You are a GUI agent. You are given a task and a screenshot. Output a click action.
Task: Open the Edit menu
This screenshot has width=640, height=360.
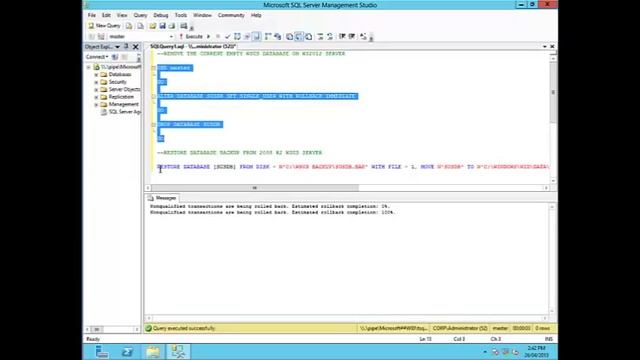coord(106,15)
